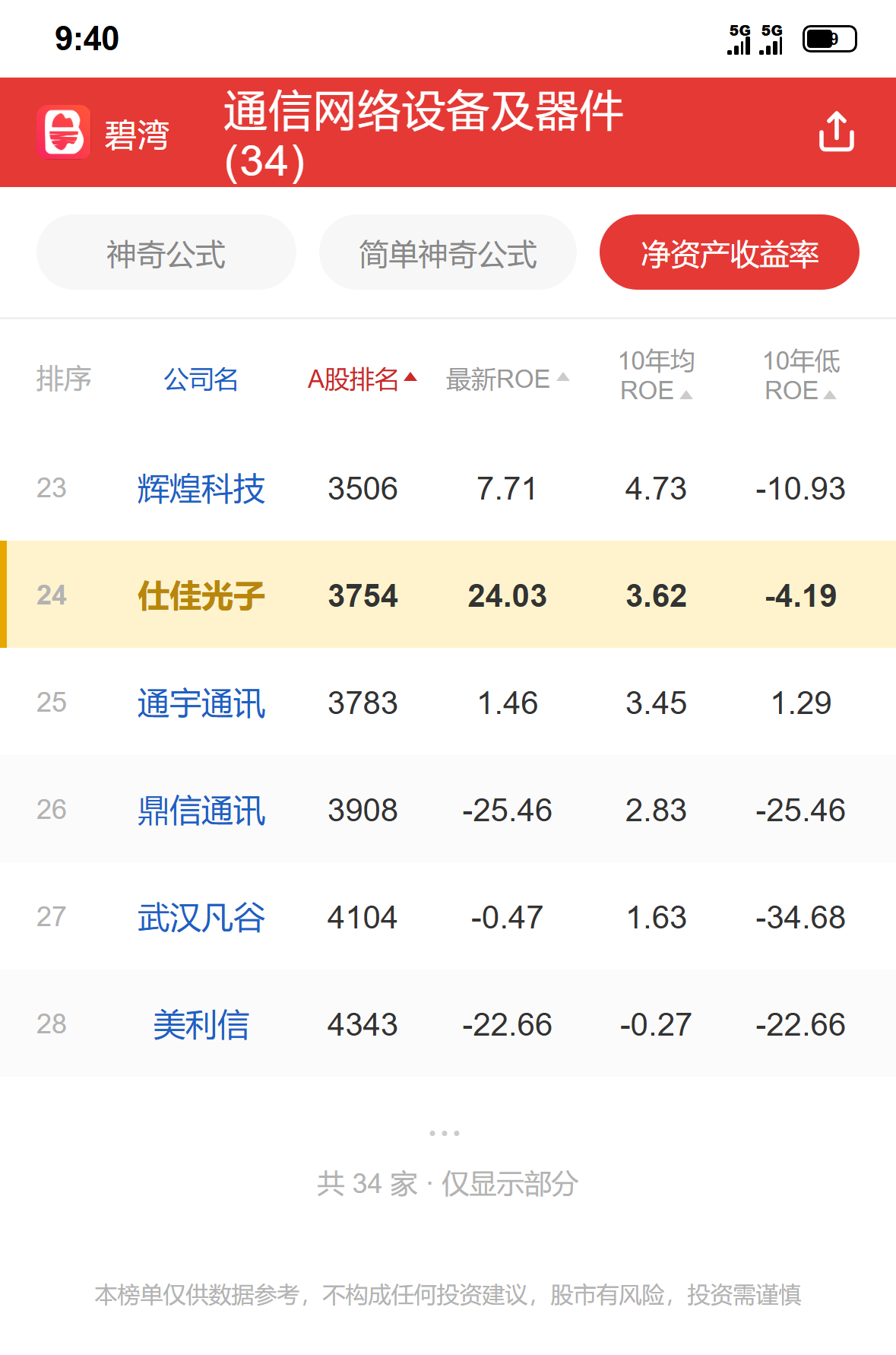Tap 10-year average ROE 2.83

656,810
